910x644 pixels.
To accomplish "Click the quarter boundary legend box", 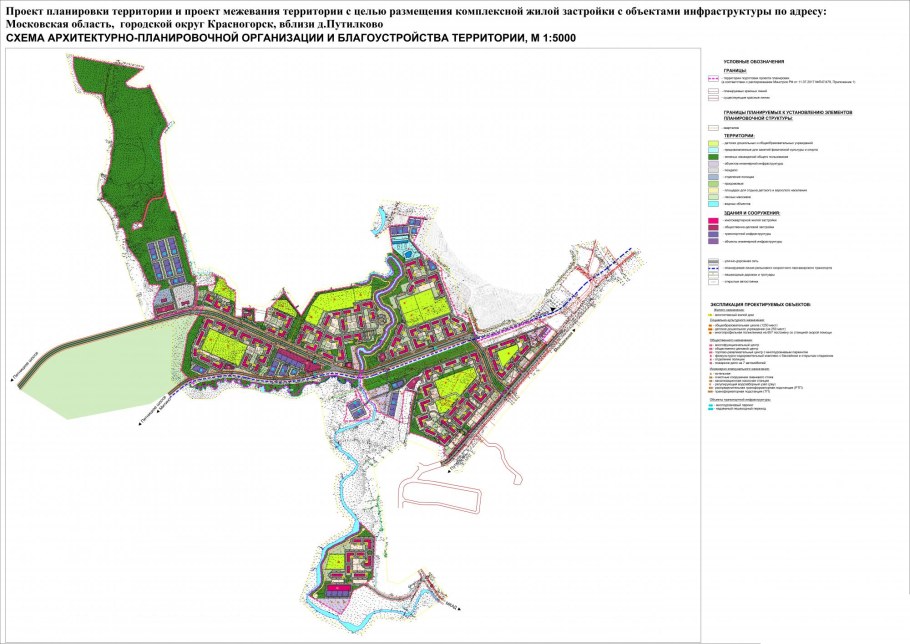I will tap(714, 128).
